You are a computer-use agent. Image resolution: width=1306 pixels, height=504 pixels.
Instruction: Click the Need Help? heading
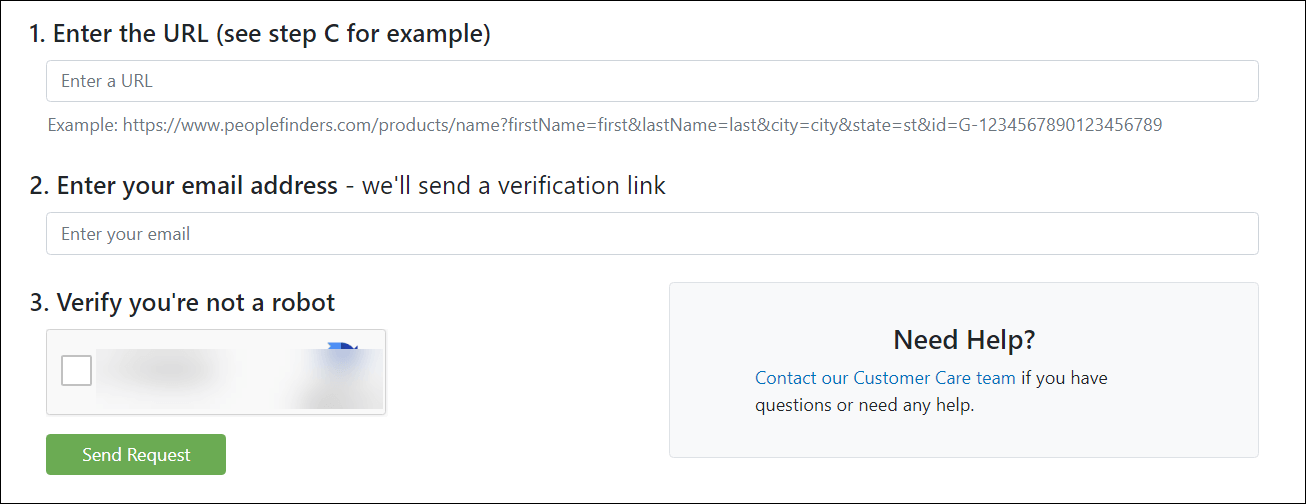964,340
